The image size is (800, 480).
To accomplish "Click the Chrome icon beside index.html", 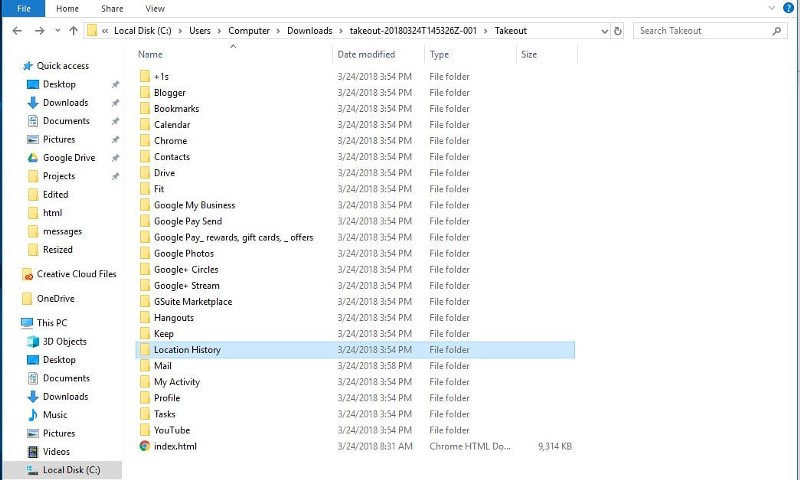I will (145, 446).
